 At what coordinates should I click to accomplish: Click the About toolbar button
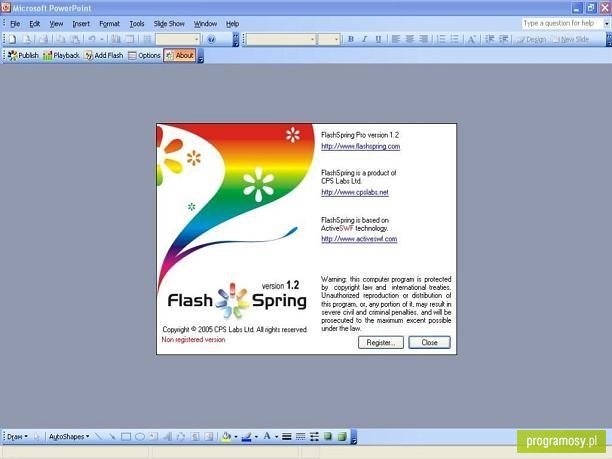(180, 55)
